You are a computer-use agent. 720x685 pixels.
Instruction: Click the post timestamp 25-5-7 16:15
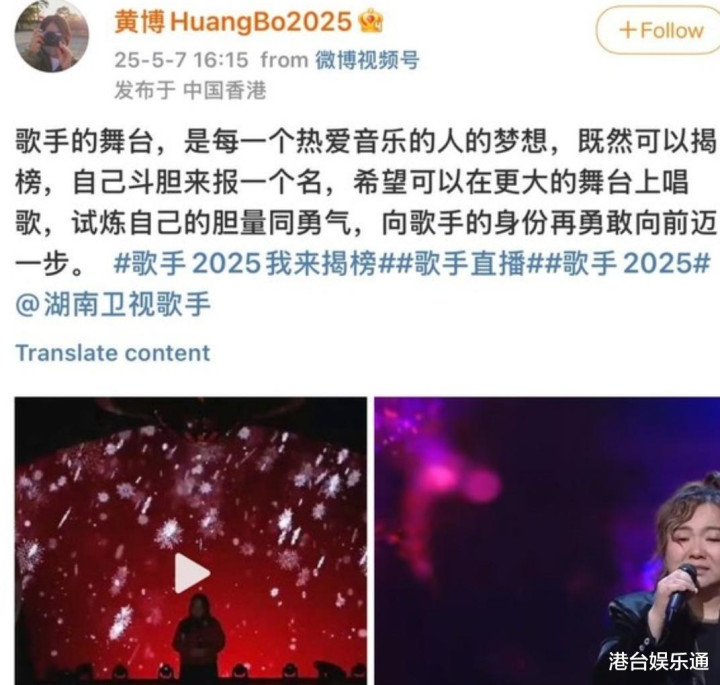(x=181, y=60)
